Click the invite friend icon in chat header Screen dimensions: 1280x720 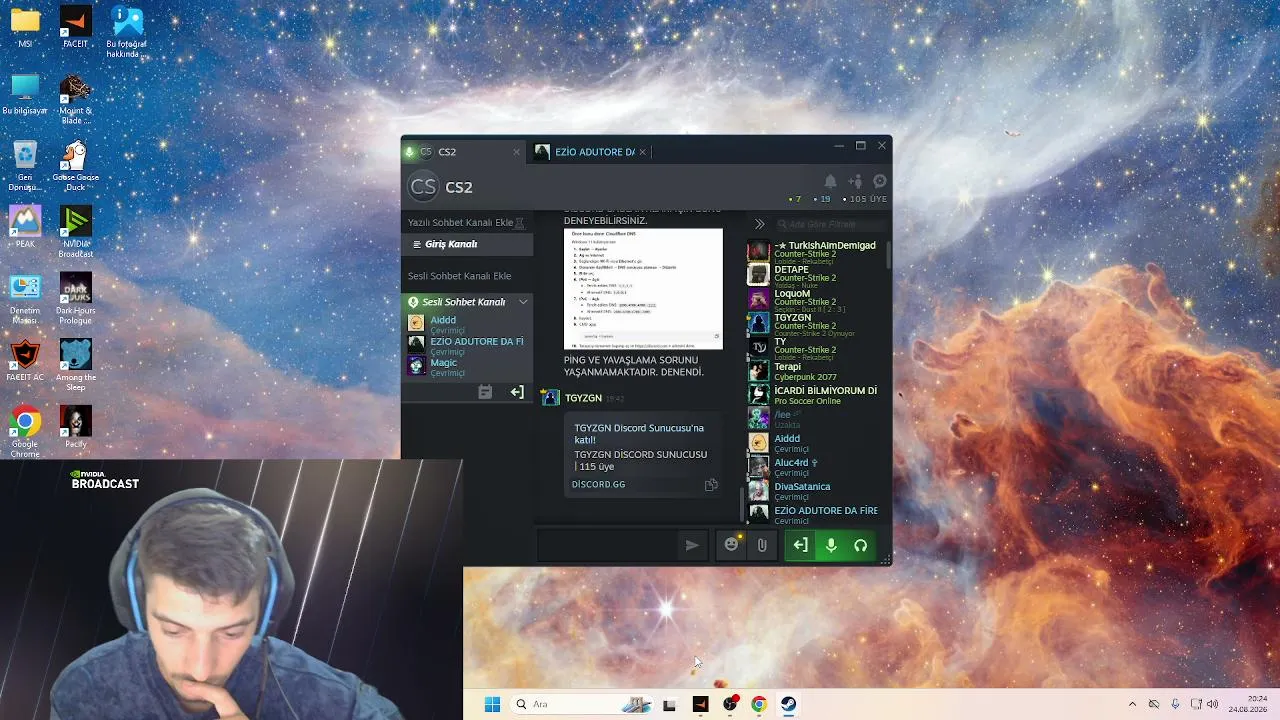(x=855, y=181)
